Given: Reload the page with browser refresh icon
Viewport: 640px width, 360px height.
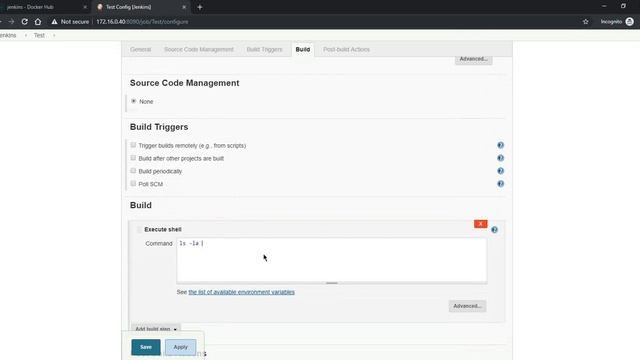Looking at the screenshot, I should tap(24, 22).
